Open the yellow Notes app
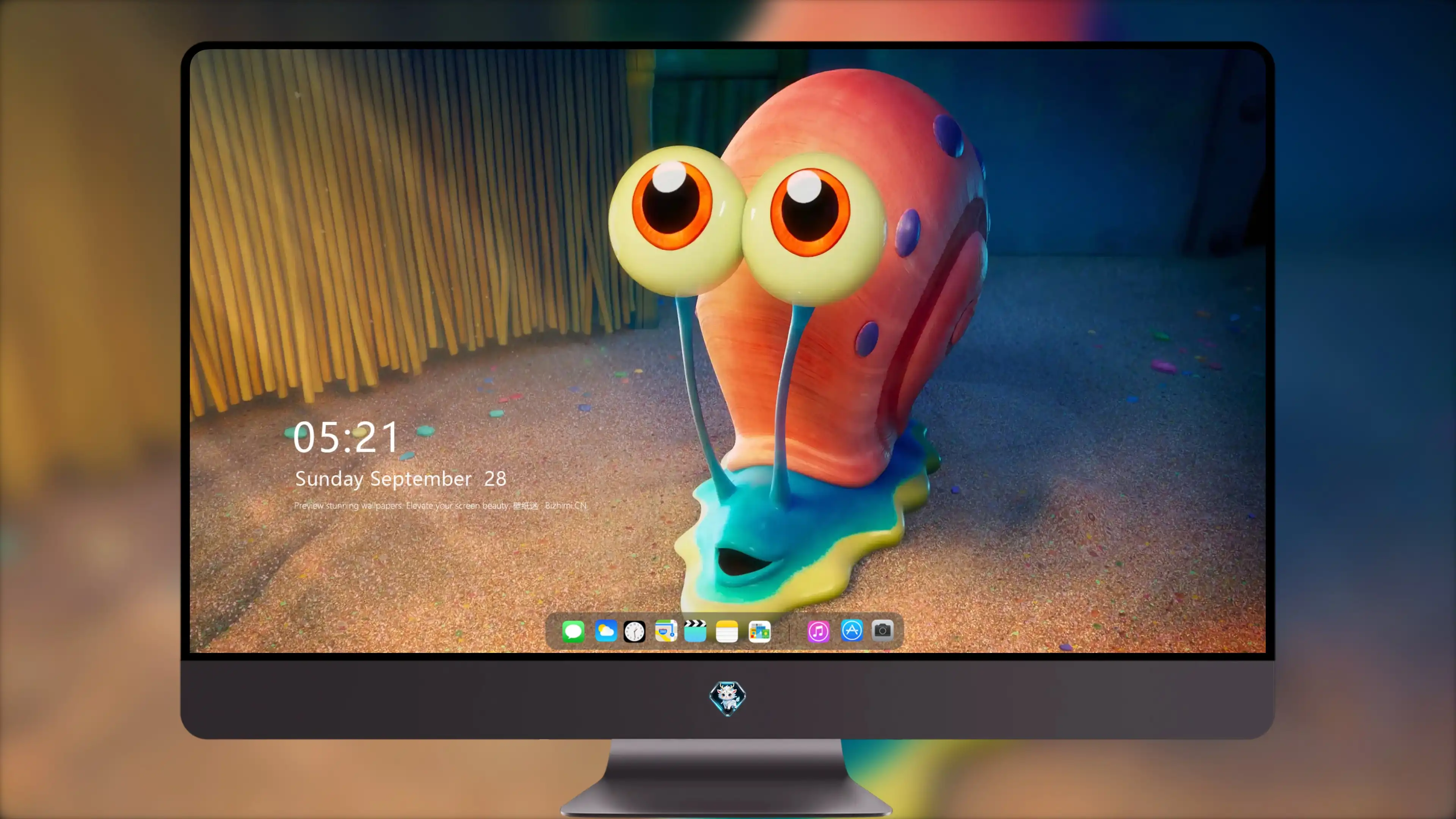Image resolution: width=1456 pixels, height=819 pixels. click(727, 631)
